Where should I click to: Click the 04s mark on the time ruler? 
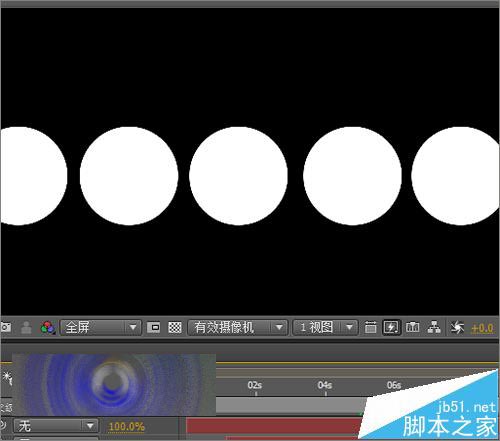tap(325, 386)
